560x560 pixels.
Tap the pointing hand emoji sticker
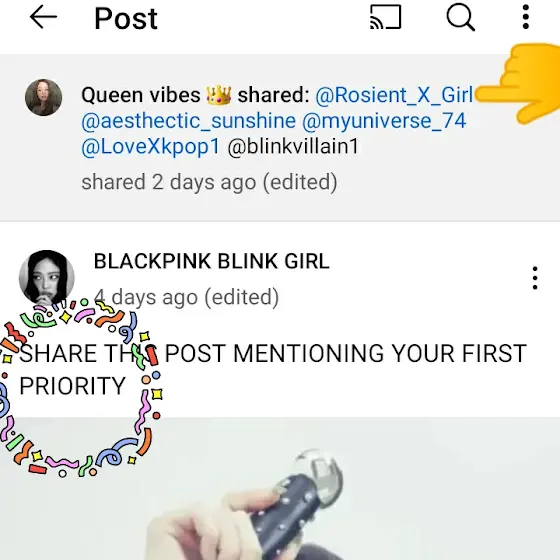pyautogui.click(x=518, y=83)
